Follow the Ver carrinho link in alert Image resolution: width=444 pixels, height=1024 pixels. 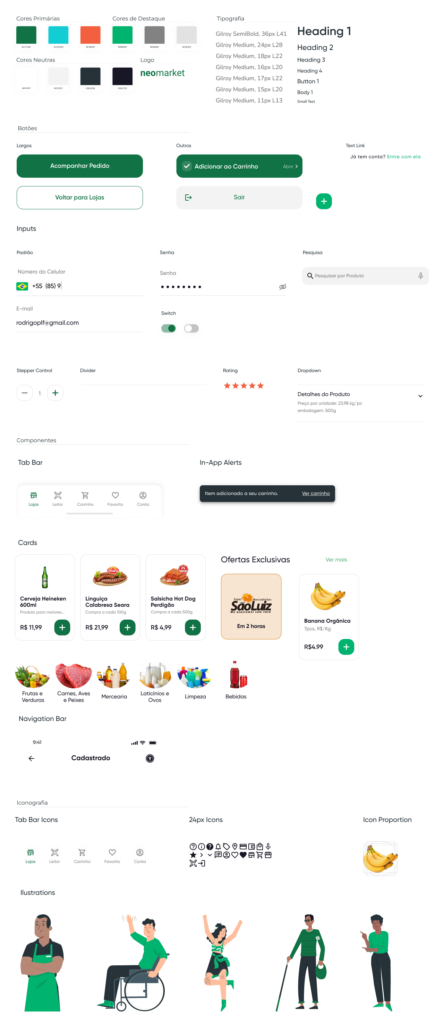(x=315, y=493)
